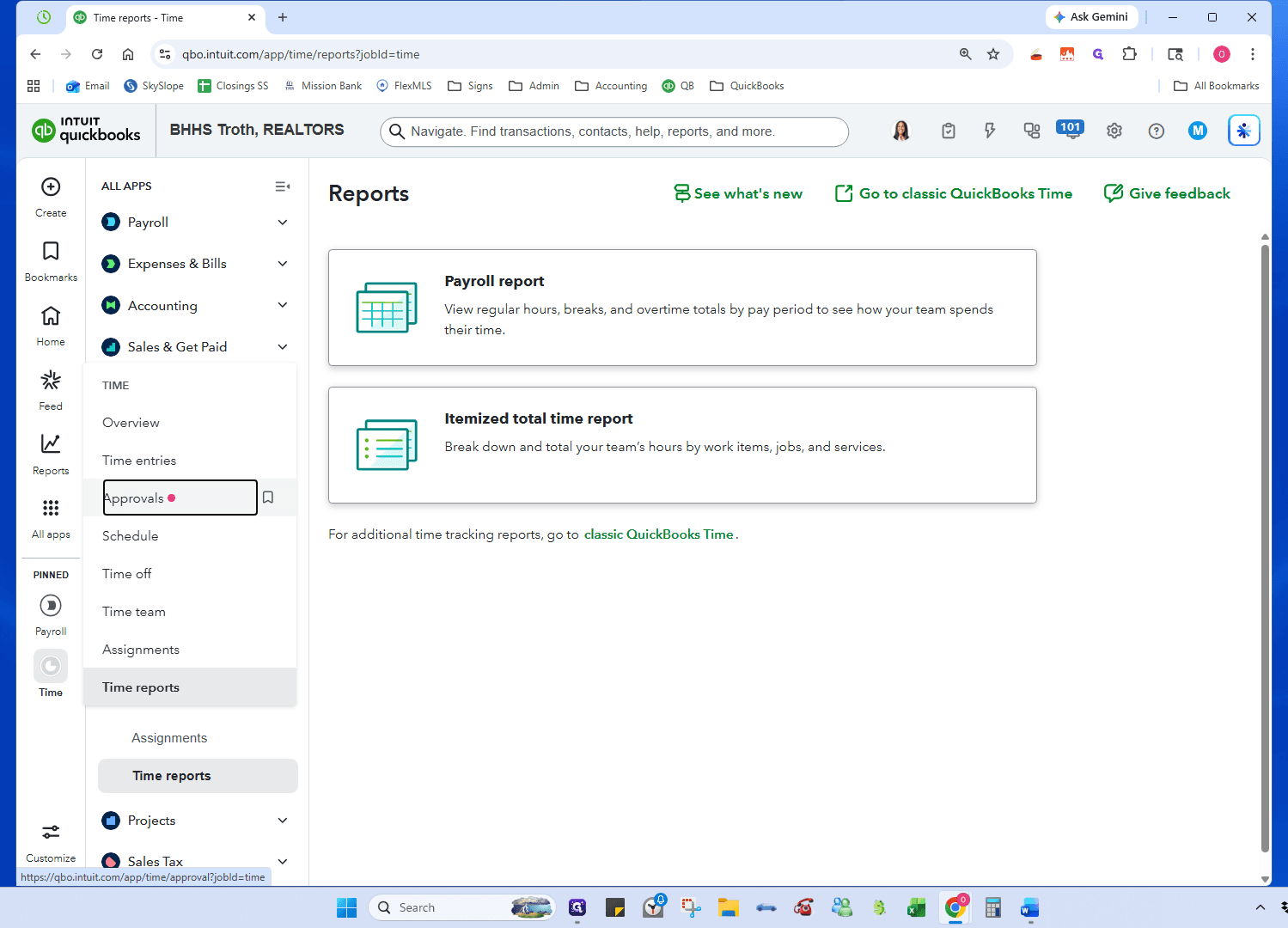Open pinned Payroll app icon
Viewport: 1288px width, 928px height.
tap(51, 606)
